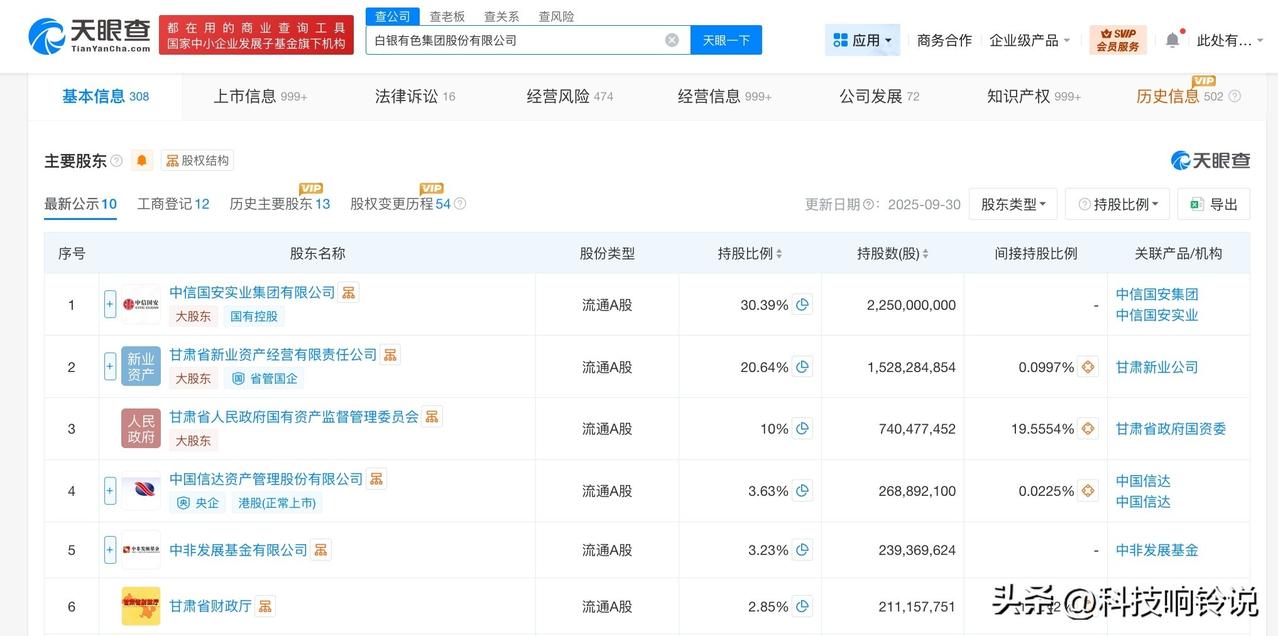1278x636 pixels.
Task: Switch to the 上市信息 999+ tab
Action: (x=260, y=96)
